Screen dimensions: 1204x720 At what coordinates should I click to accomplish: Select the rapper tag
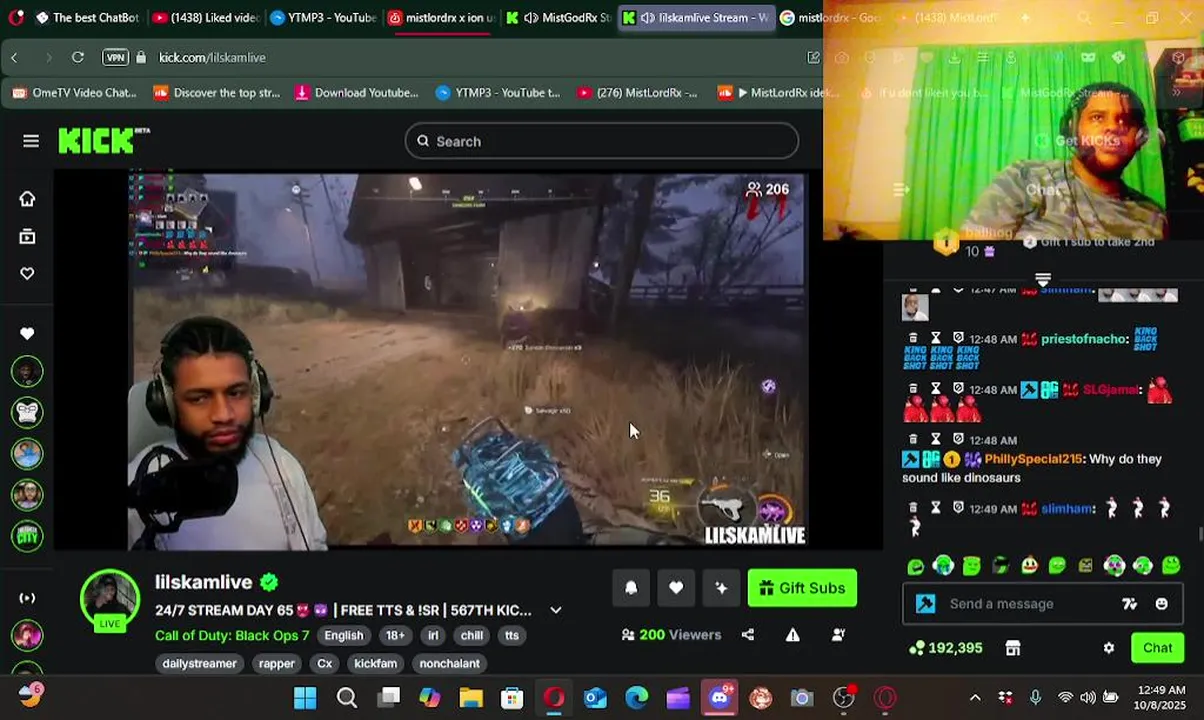tap(277, 663)
